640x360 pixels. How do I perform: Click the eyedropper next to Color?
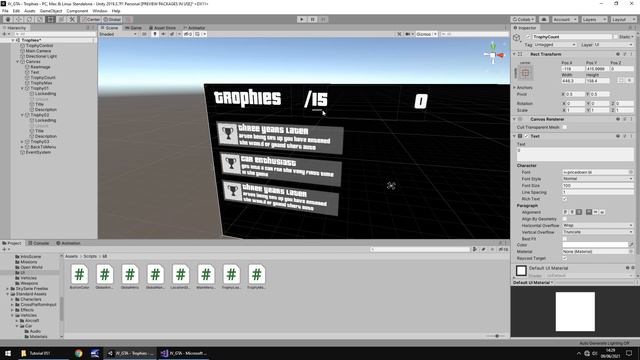coord(631,245)
